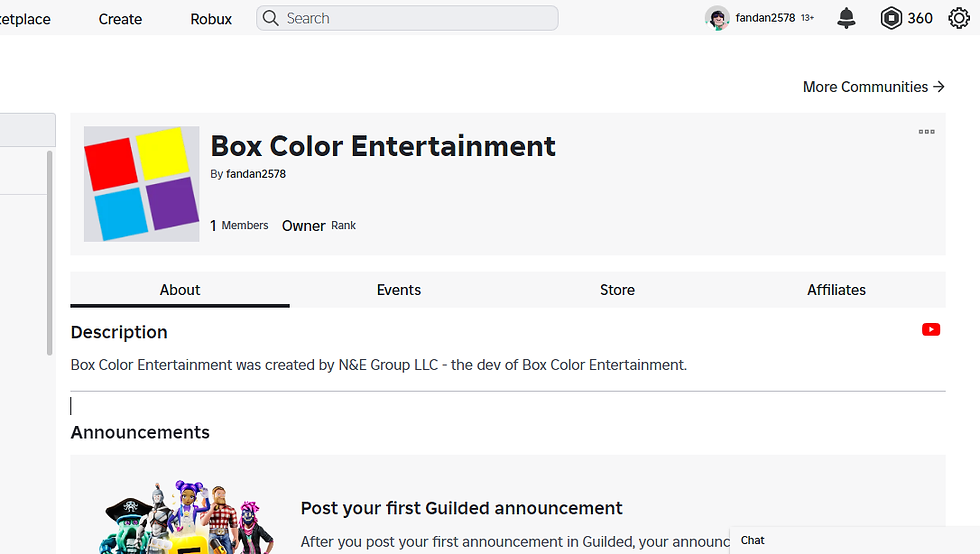This screenshot has height=554, width=980.
Task: Open the settings gear menu
Action: pyautogui.click(x=959, y=18)
